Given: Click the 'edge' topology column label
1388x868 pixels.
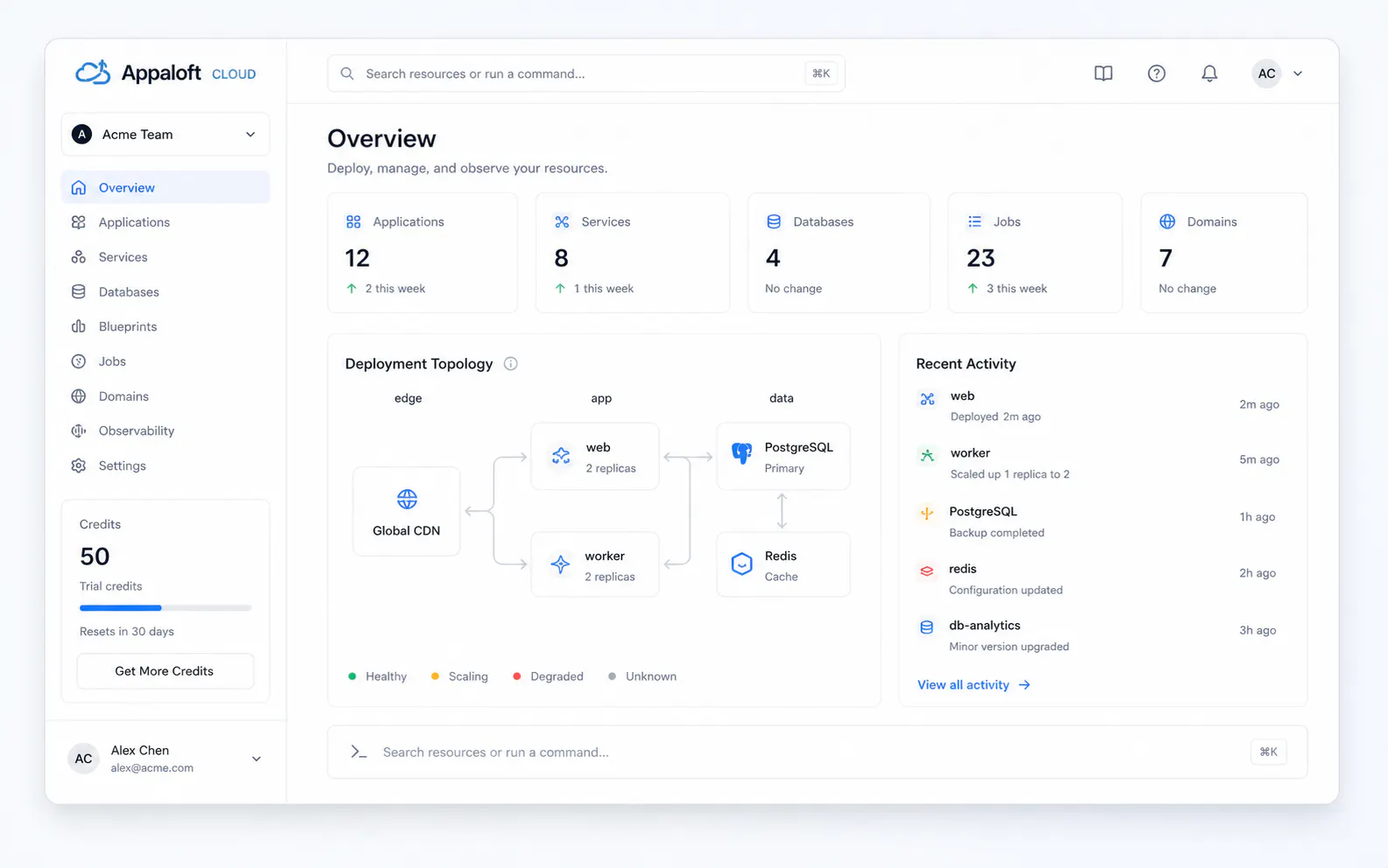Looking at the screenshot, I should 408,398.
